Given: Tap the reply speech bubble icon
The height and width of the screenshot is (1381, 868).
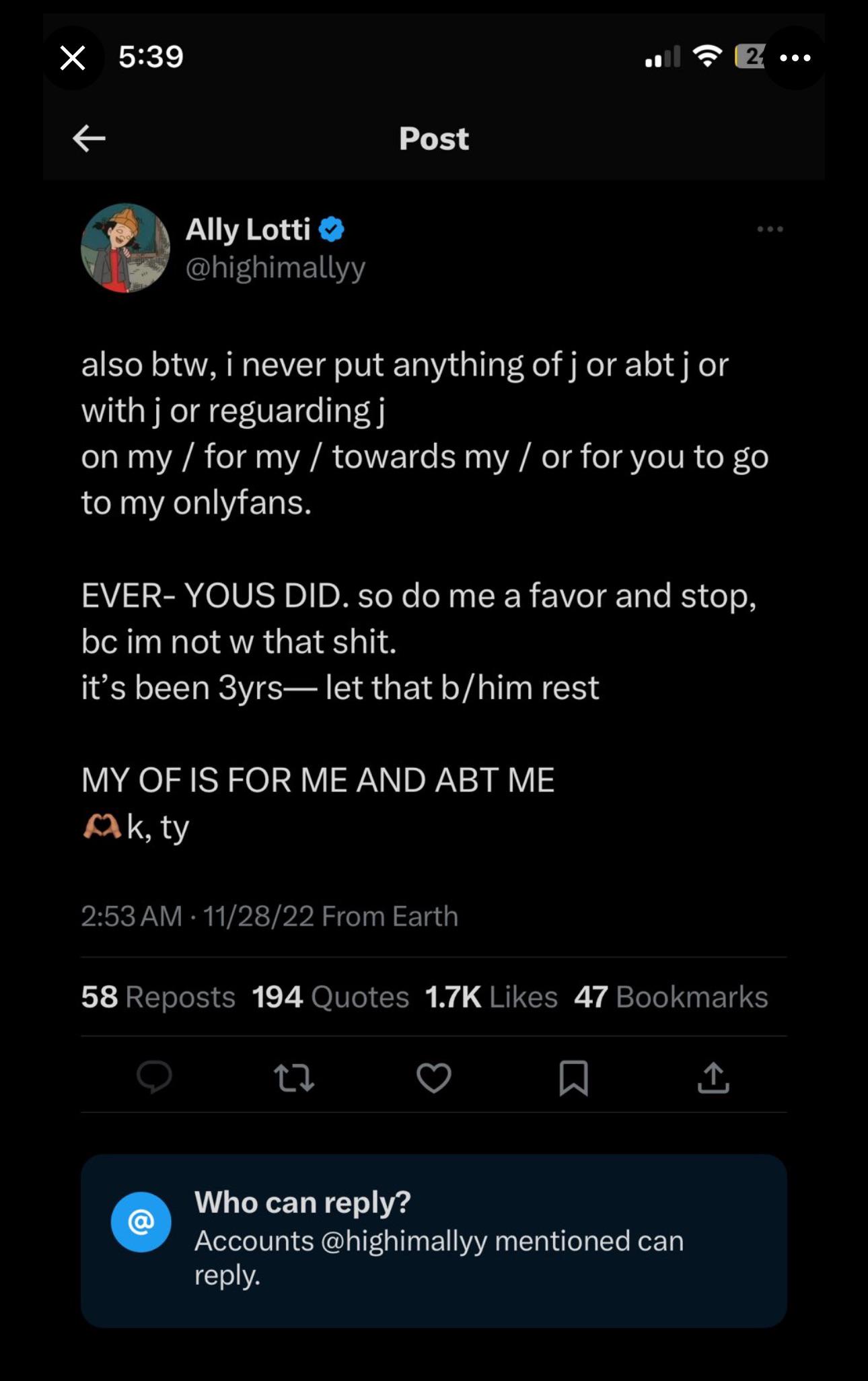Looking at the screenshot, I should click(x=154, y=1077).
